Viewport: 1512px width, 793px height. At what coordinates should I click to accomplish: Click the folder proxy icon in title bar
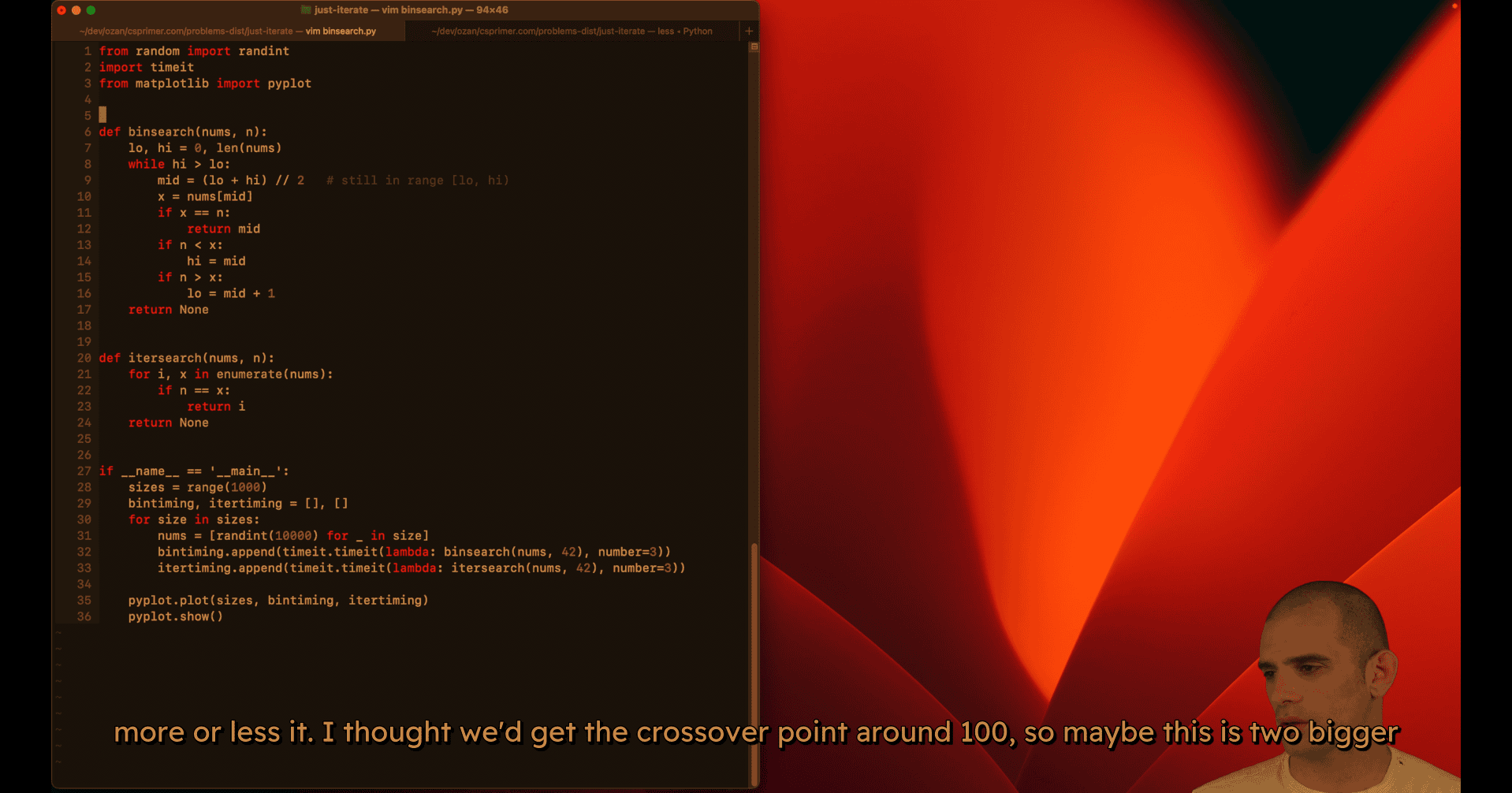tap(306, 10)
